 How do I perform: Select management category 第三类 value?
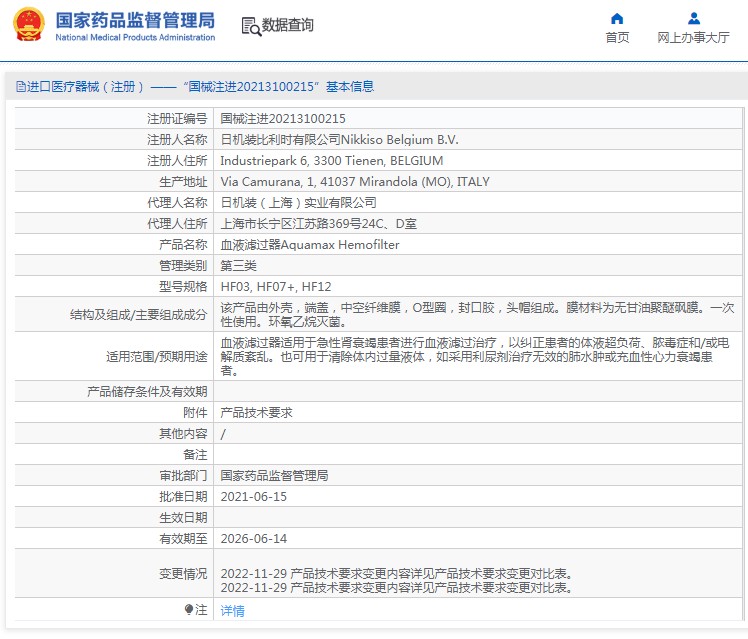[238, 266]
